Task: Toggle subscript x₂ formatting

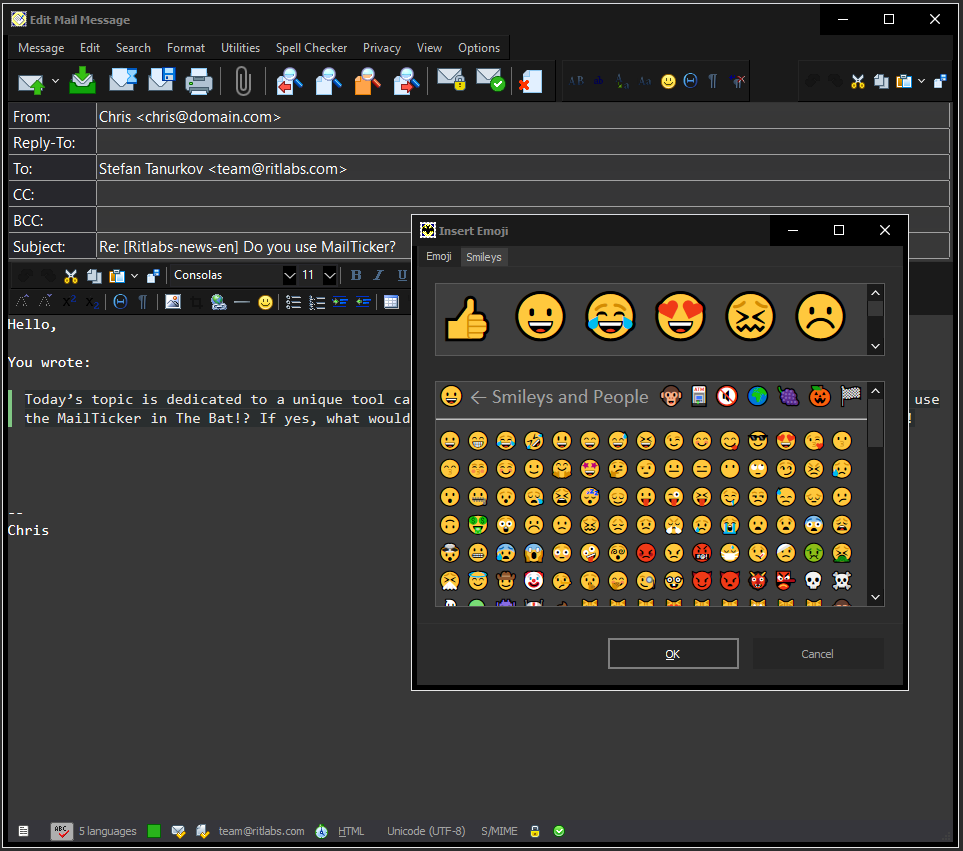Action: pos(92,301)
